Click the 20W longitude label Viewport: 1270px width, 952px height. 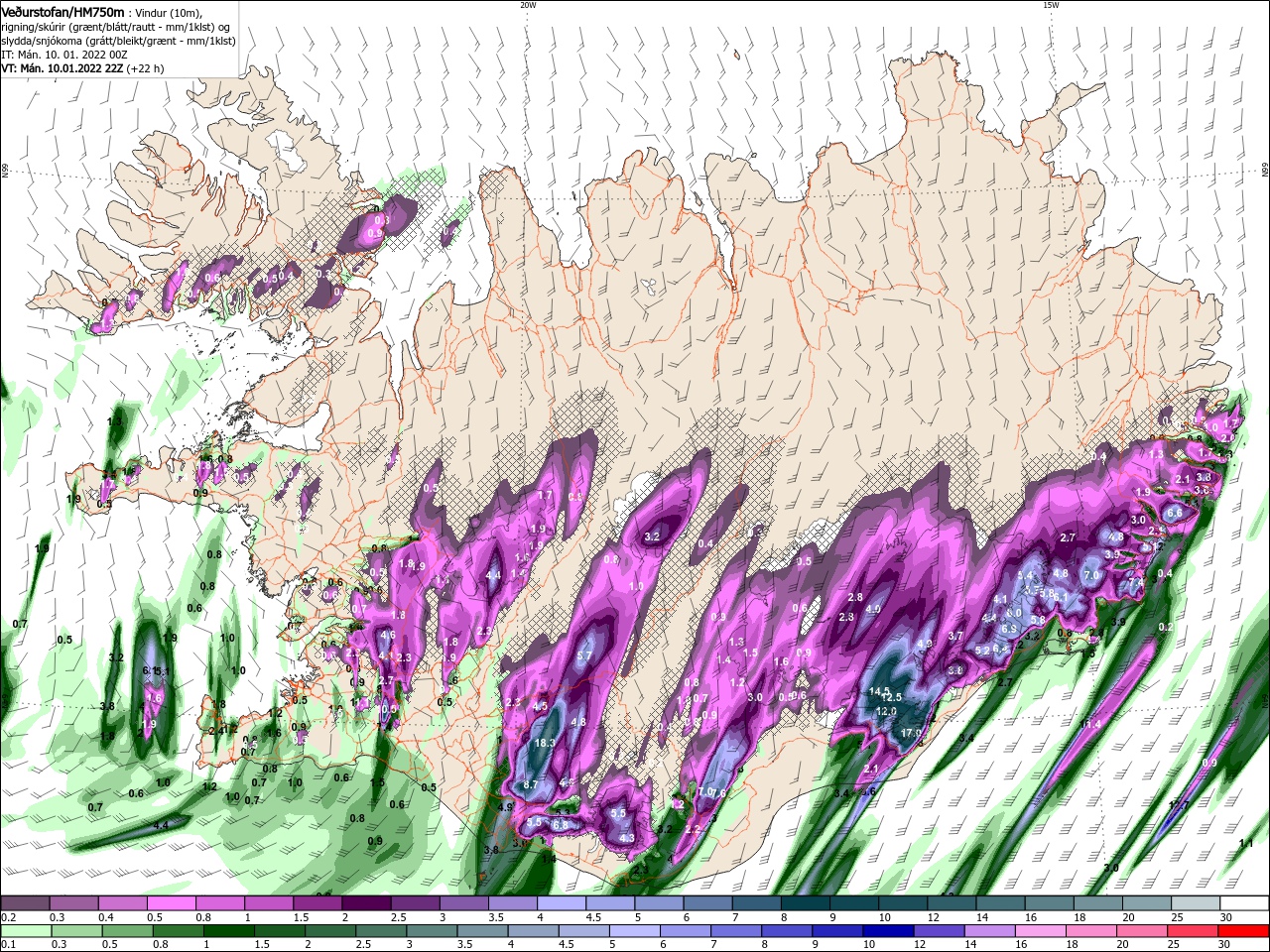click(x=528, y=5)
